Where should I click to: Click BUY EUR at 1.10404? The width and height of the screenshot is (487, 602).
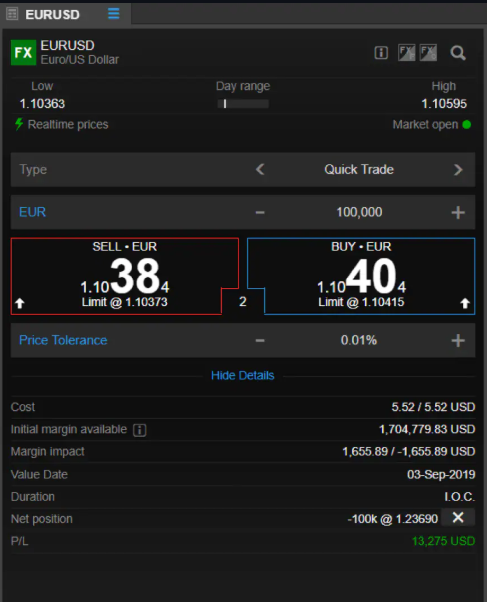click(361, 276)
